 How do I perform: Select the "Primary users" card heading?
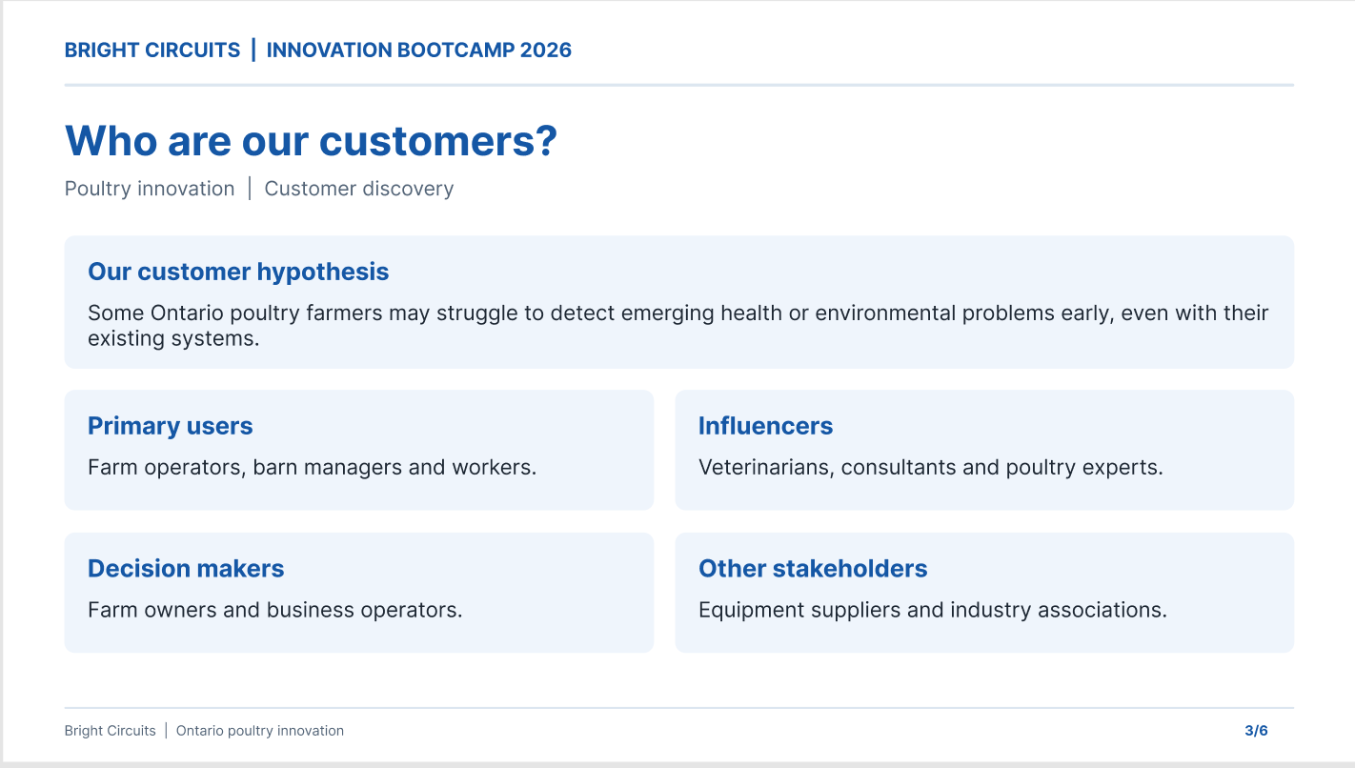point(170,426)
